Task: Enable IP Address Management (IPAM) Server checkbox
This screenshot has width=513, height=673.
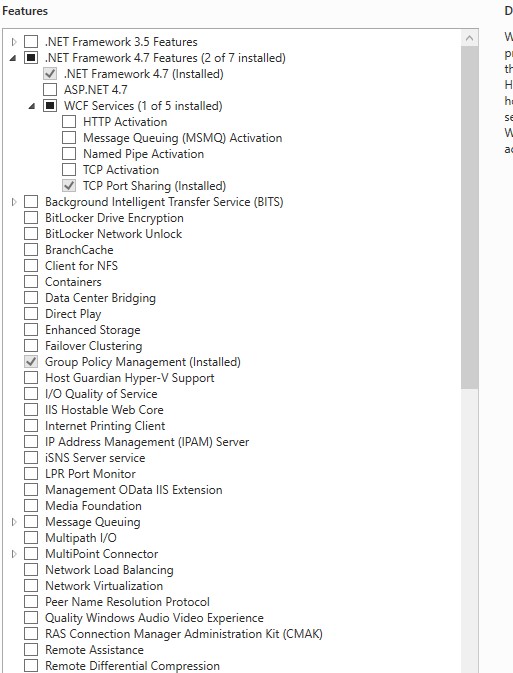Action: [x=31, y=442]
